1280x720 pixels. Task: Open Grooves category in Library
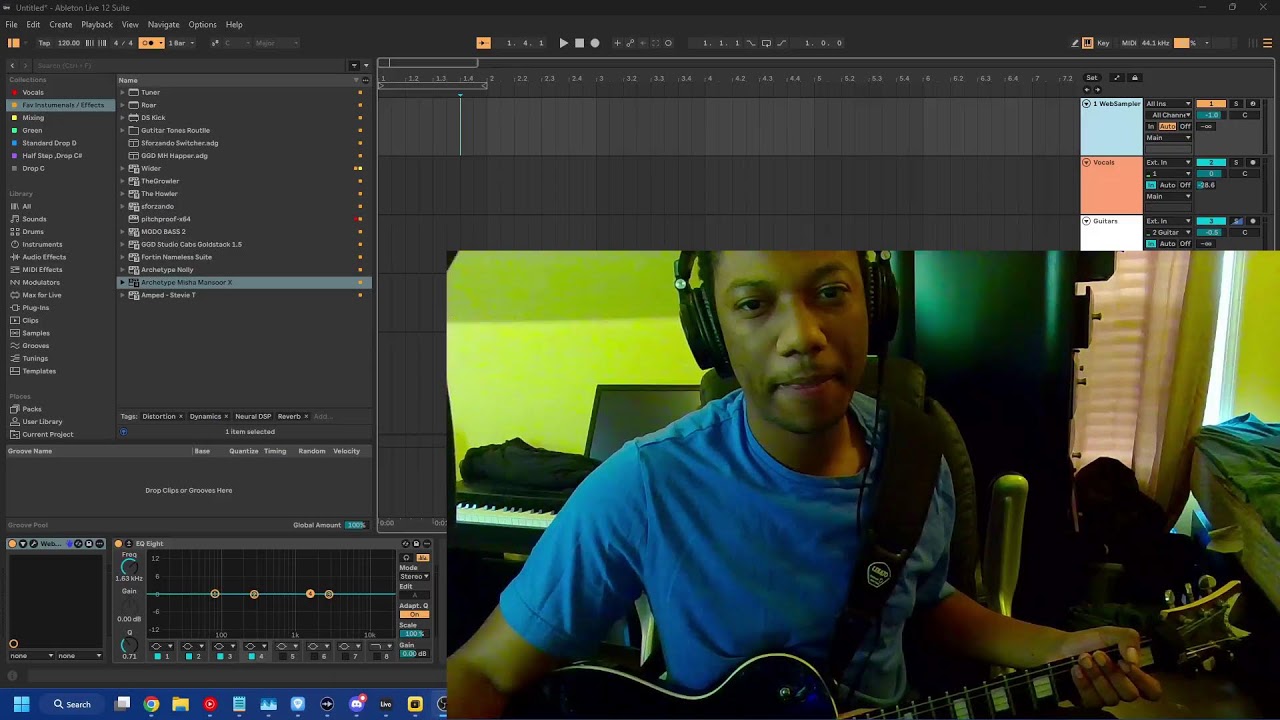pyautogui.click(x=36, y=346)
